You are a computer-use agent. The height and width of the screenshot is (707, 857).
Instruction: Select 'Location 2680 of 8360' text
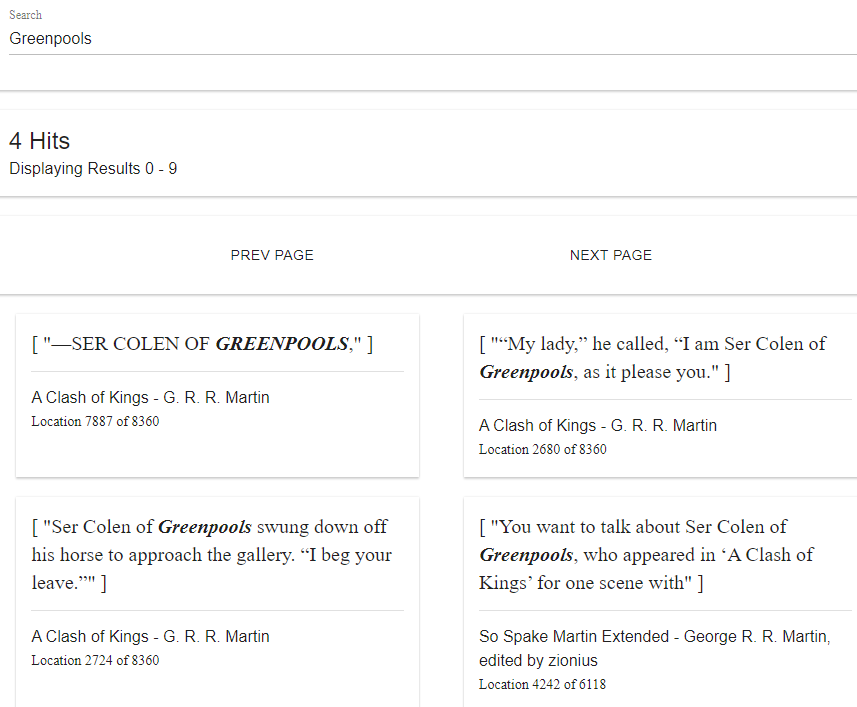543,449
